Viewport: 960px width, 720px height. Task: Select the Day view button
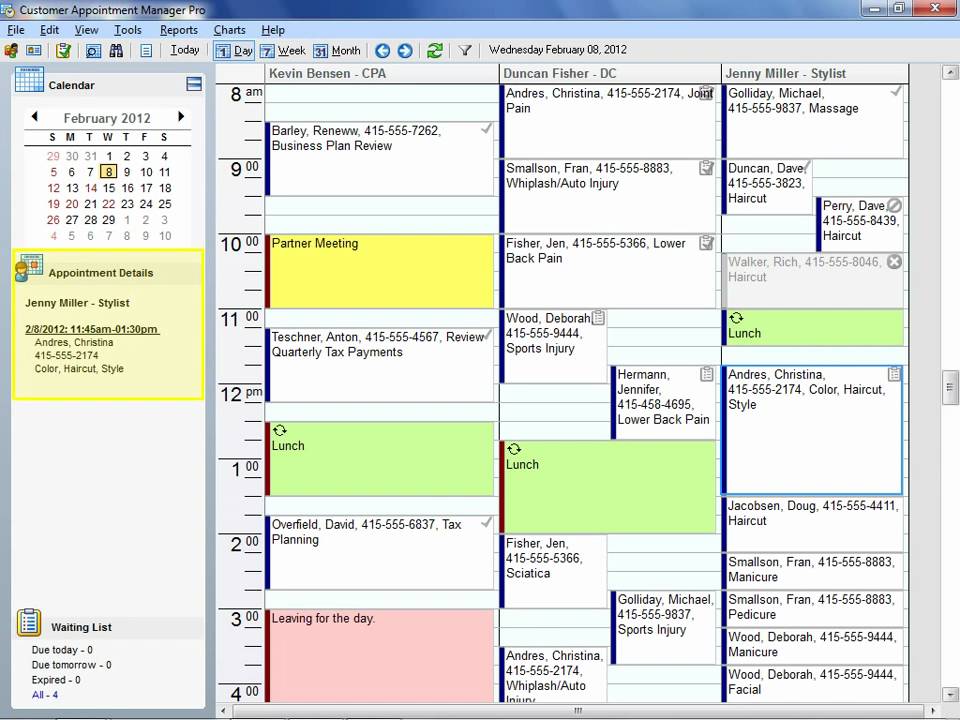click(x=234, y=51)
